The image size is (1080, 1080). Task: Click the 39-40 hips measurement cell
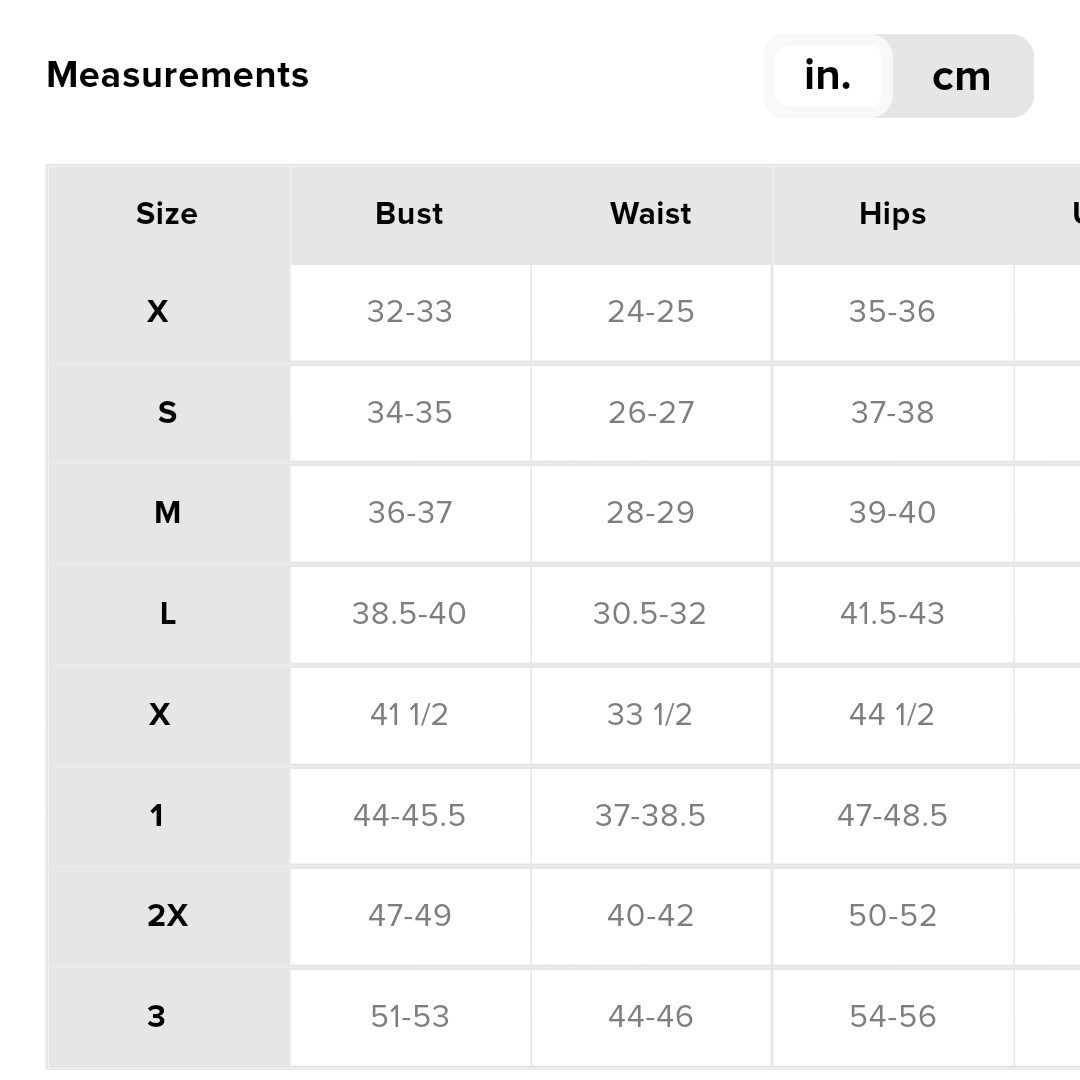click(x=893, y=513)
